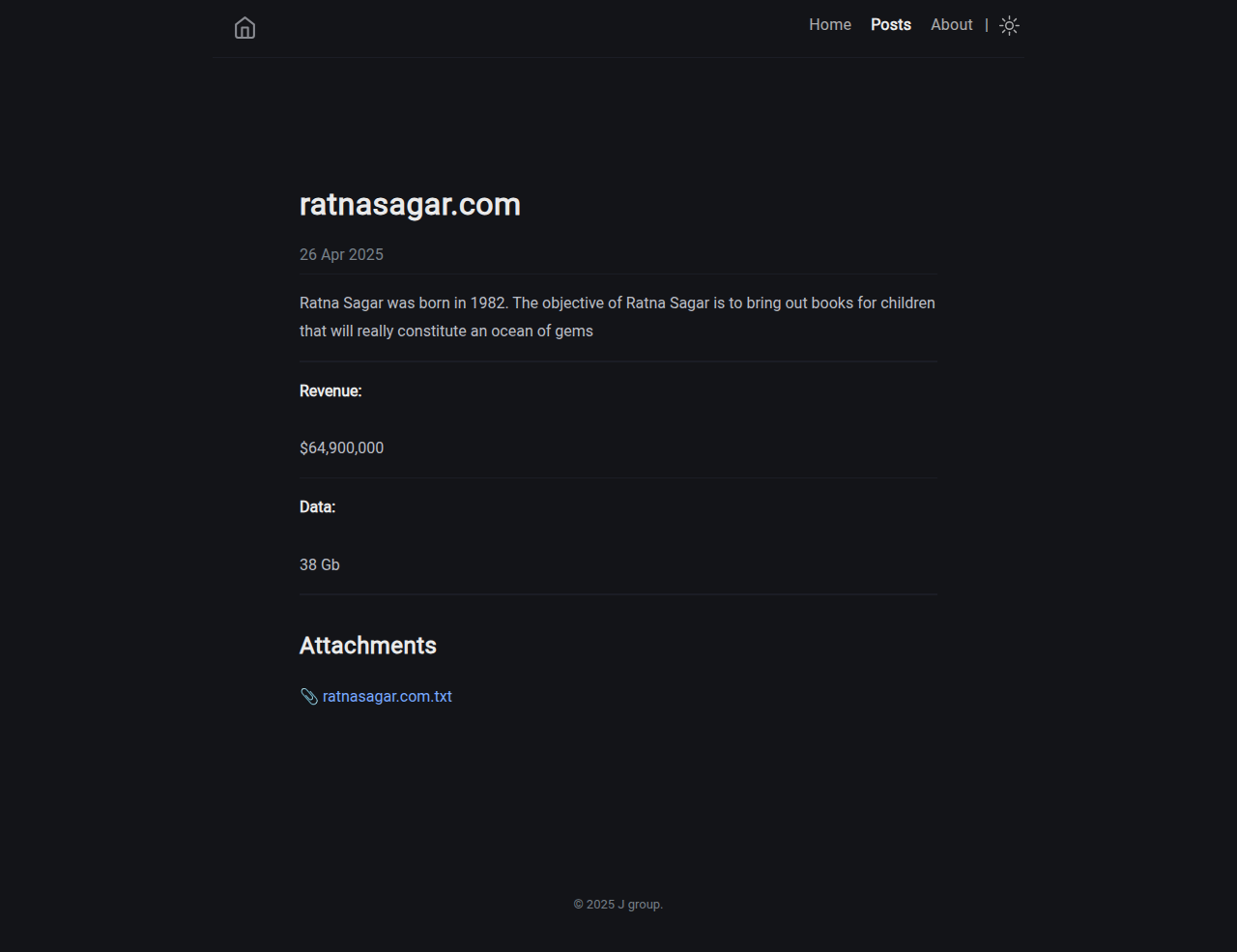Open the ratnasagar.com.txt attachment link
1237x952 pixels.
click(x=388, y=697)
